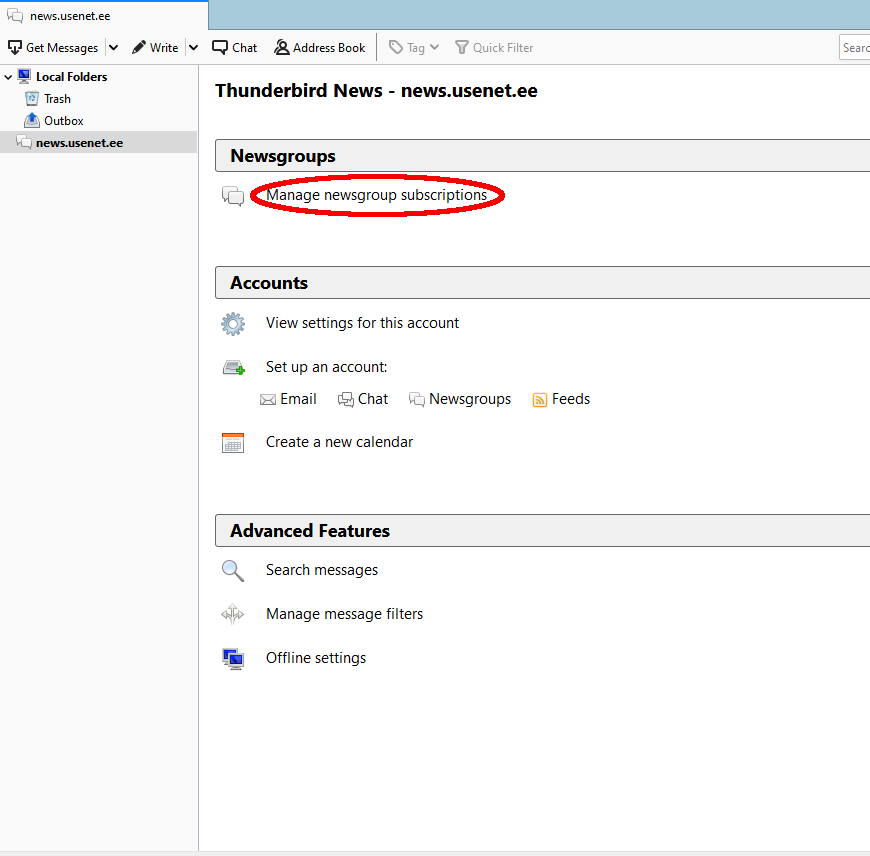The image size is (870, 856).
Task: Set up a Newsgroups account
Action: [460, 399]
